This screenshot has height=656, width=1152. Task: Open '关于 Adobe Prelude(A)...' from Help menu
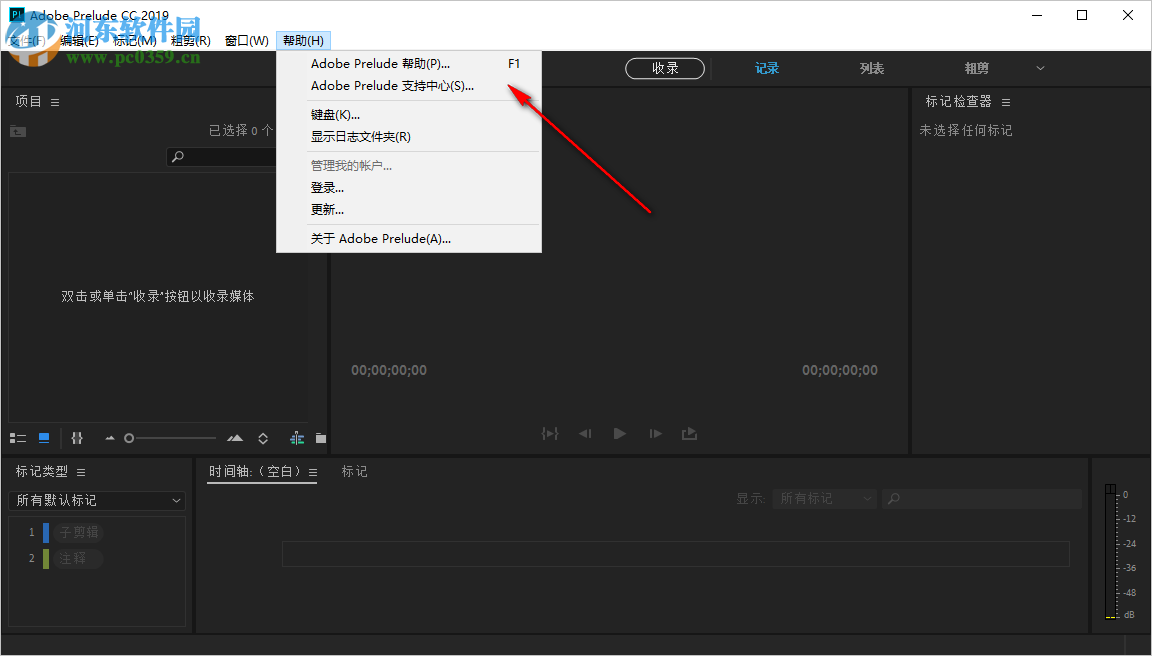pos(378,238)
